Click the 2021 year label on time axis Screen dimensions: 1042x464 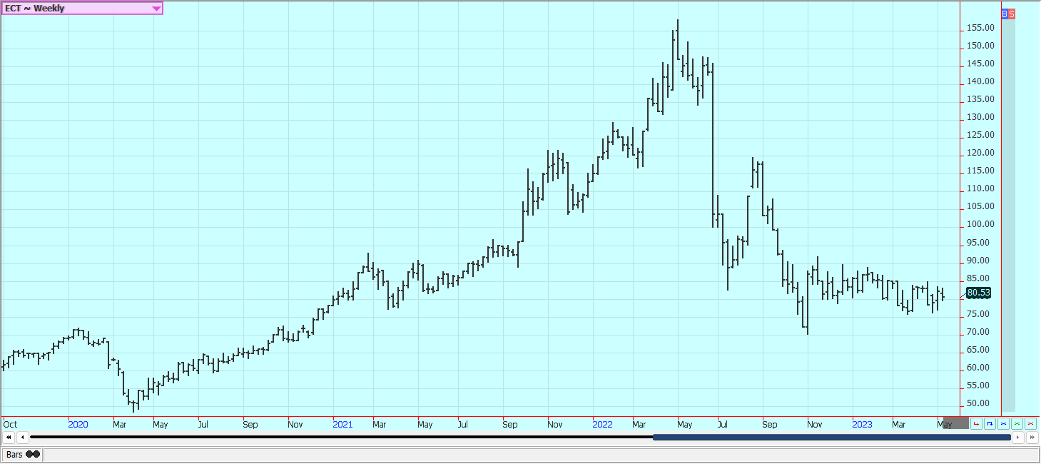click(x=342, y=424)
